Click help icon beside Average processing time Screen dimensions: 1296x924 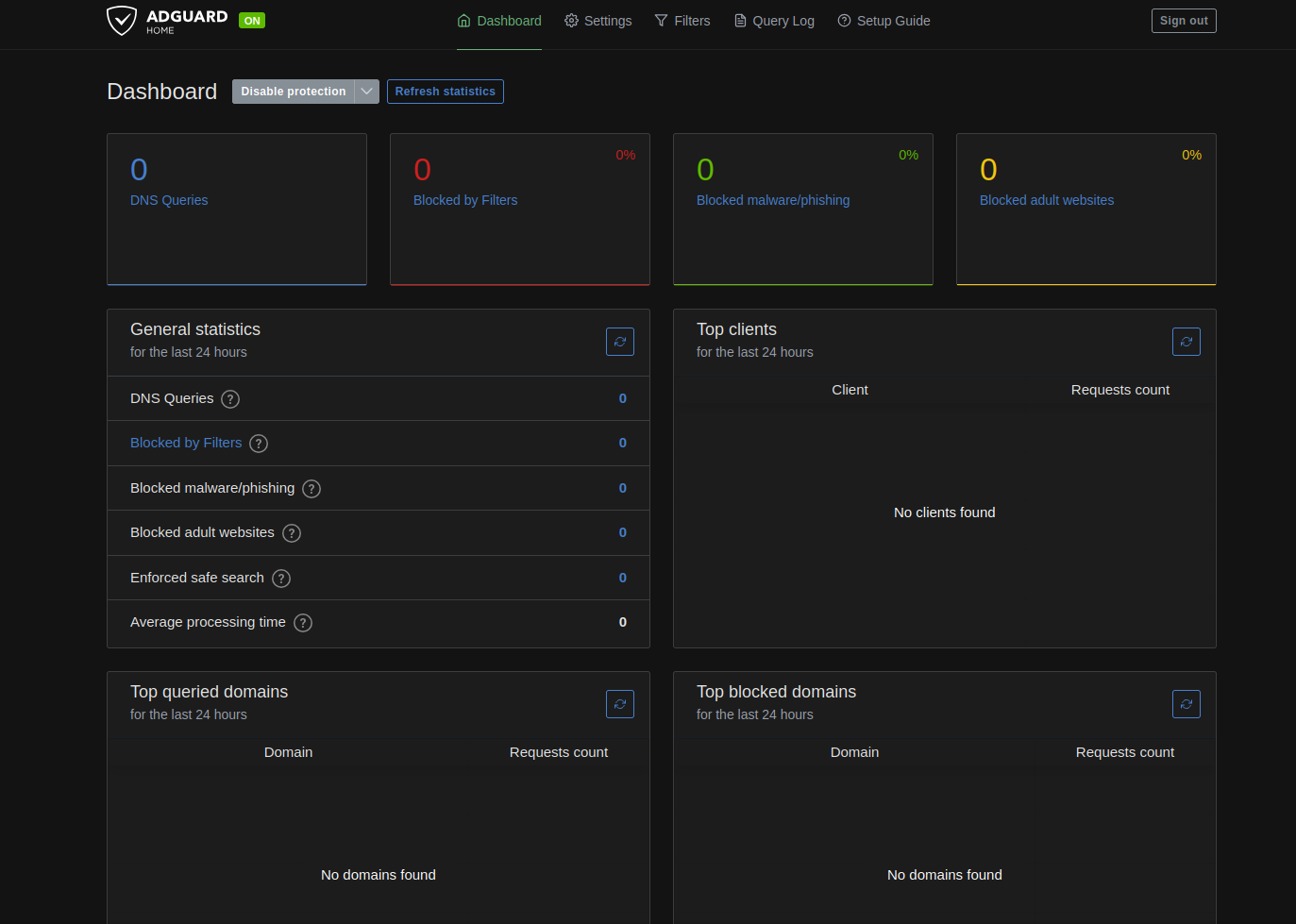[303, 623]
